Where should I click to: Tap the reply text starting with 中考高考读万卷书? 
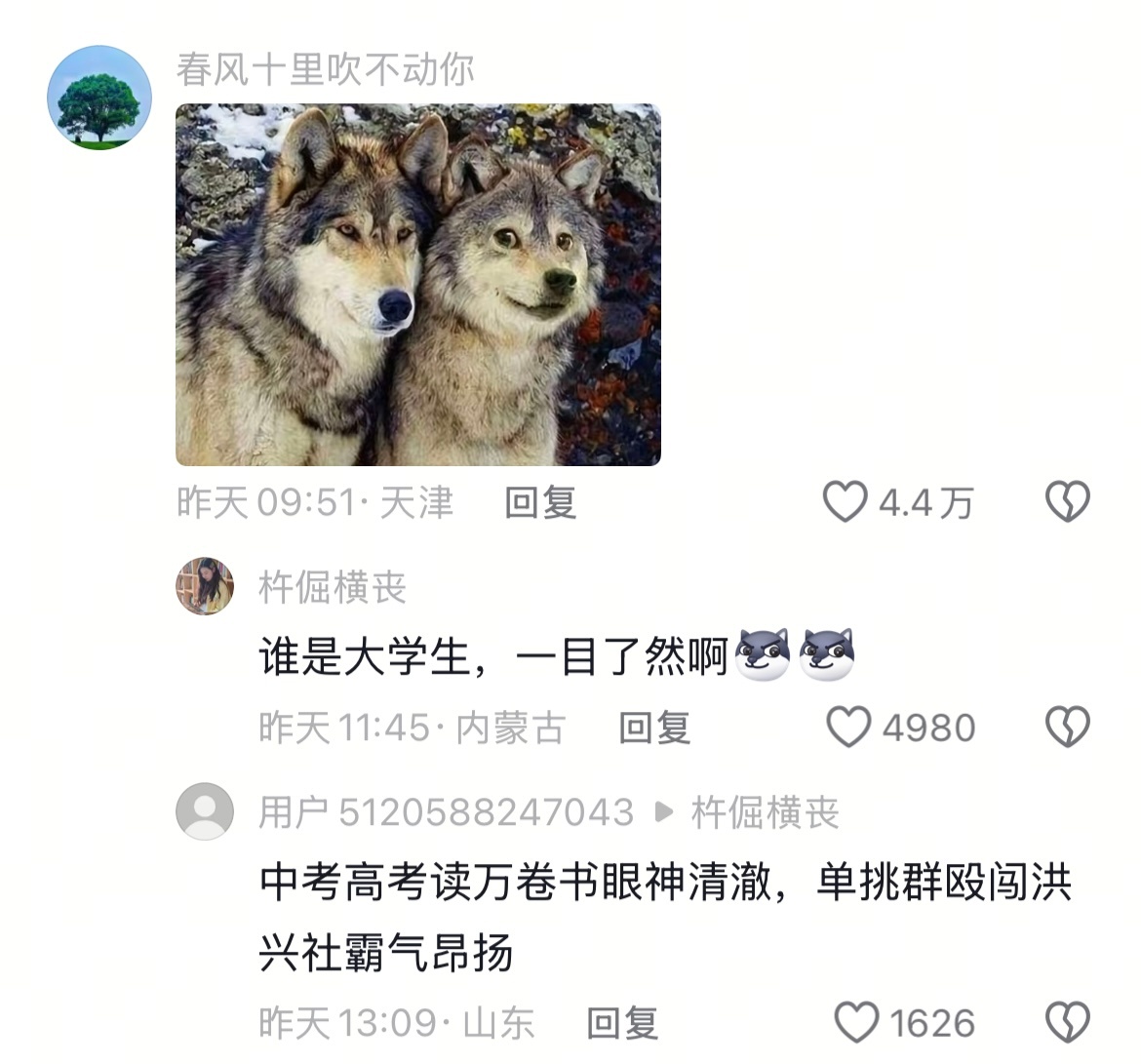665,917
